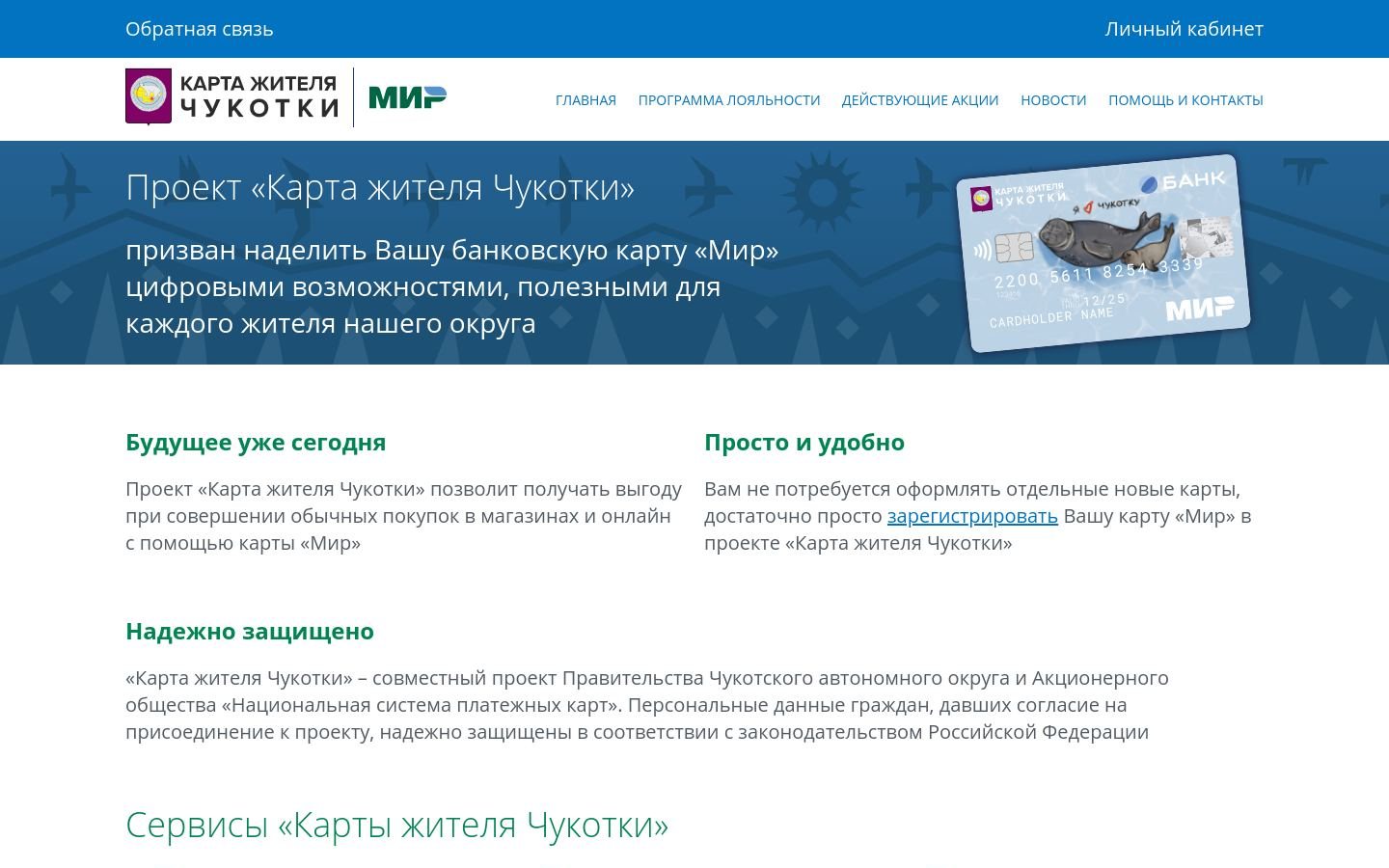Viewport: 1389px width, 868px height.
Task: Click the Будущее уже сегодня heading
Action: click(256, 443)
